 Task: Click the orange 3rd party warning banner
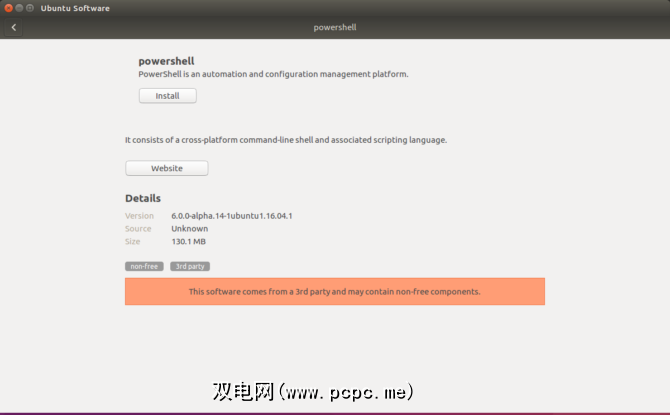[335, 291]
